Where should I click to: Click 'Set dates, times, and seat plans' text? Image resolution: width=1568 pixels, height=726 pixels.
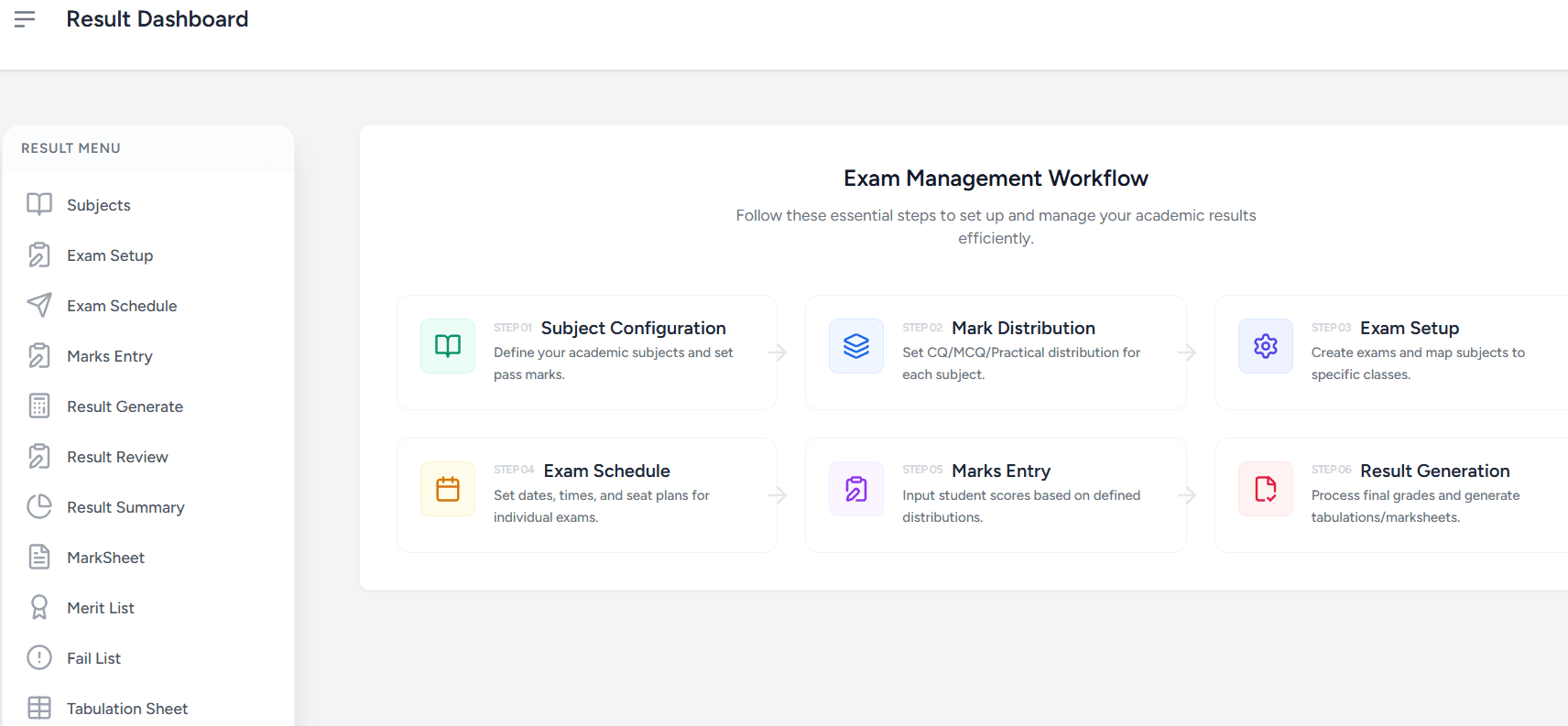coord(601,506)
